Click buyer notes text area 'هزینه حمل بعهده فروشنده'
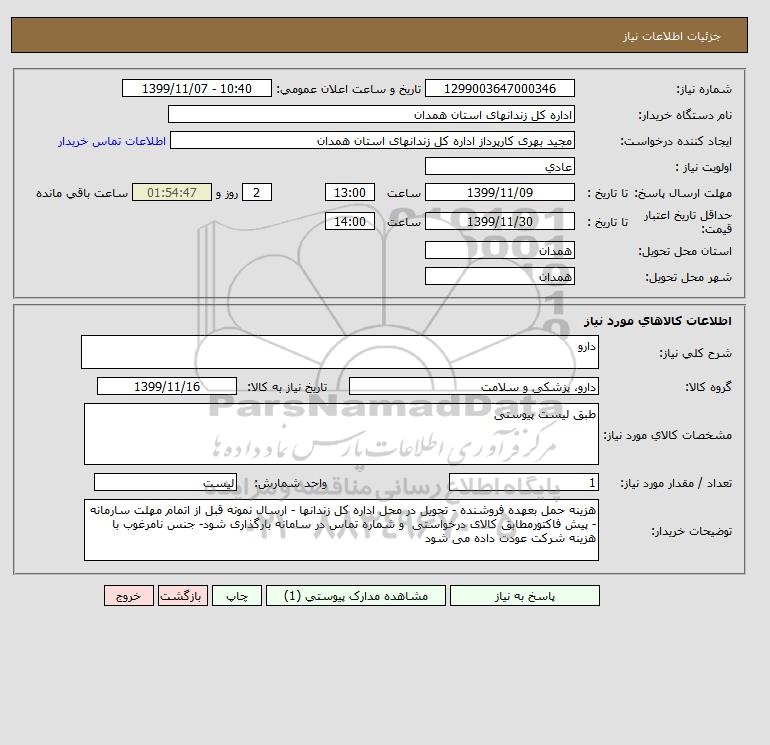770x745 pixels. click(x=341, y=530)
